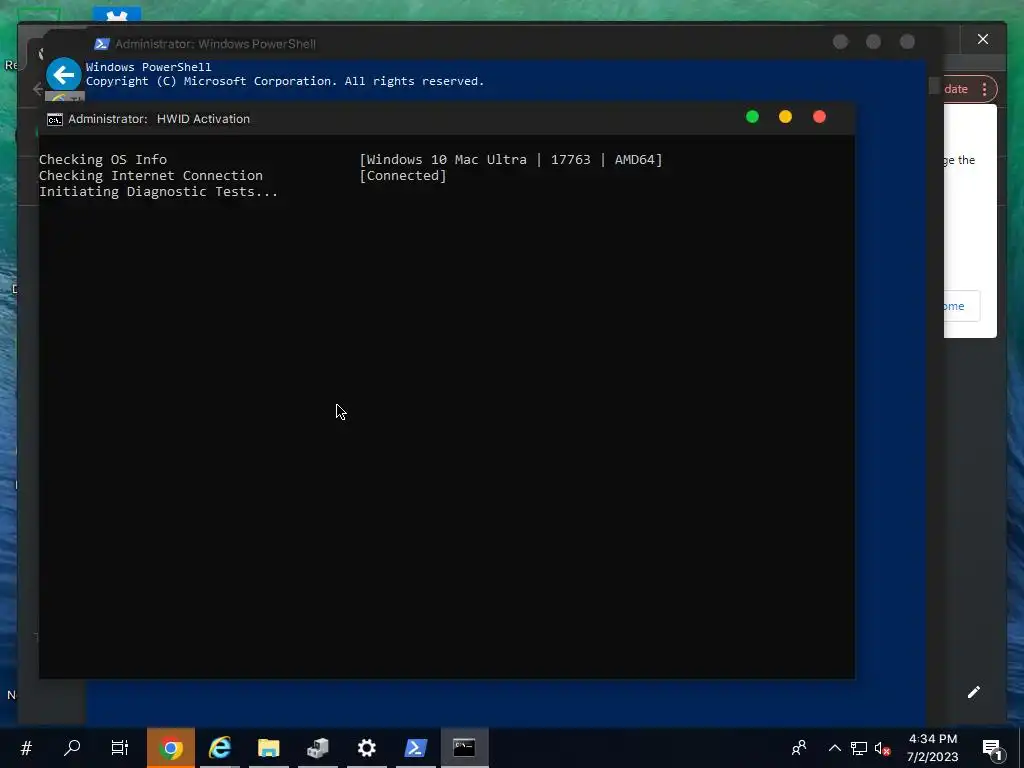Open taskbar Search magnifier
The image size is (1024, 768).
click(x=72, y=748)
